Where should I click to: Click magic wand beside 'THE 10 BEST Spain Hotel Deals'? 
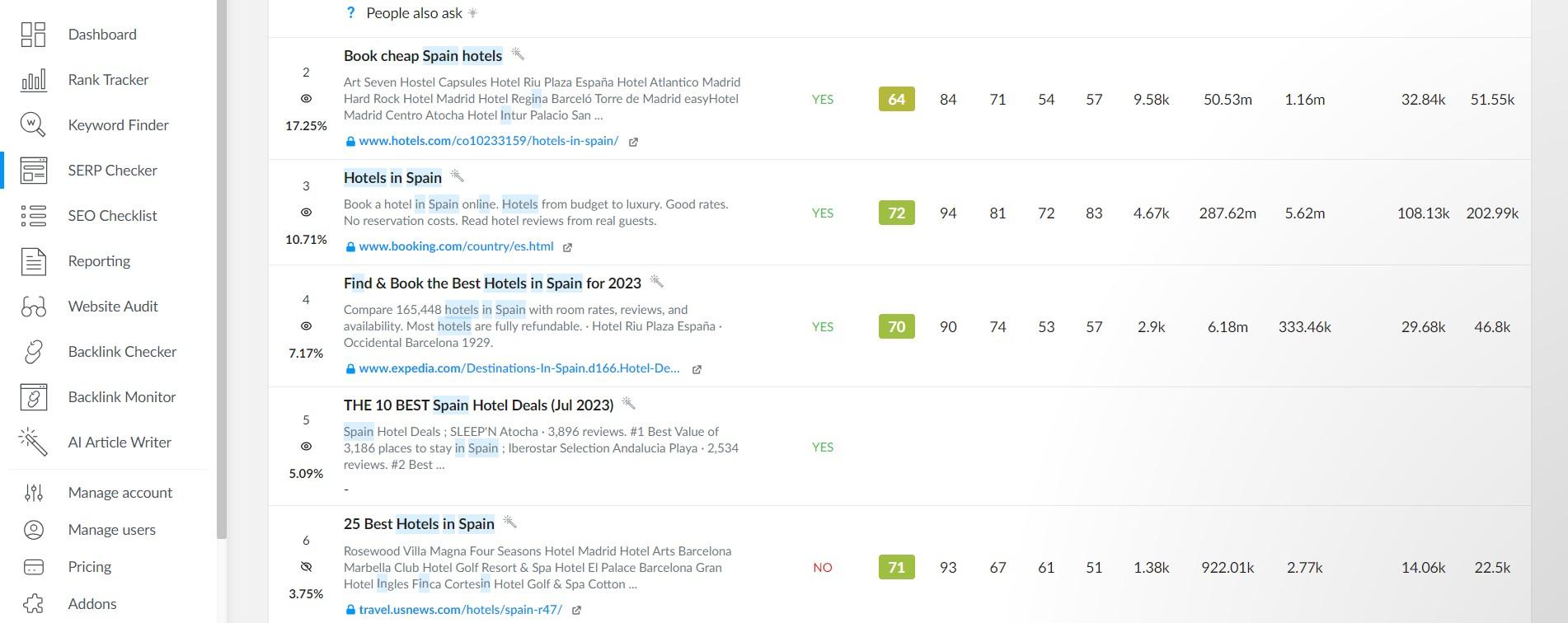pos(628,404)
